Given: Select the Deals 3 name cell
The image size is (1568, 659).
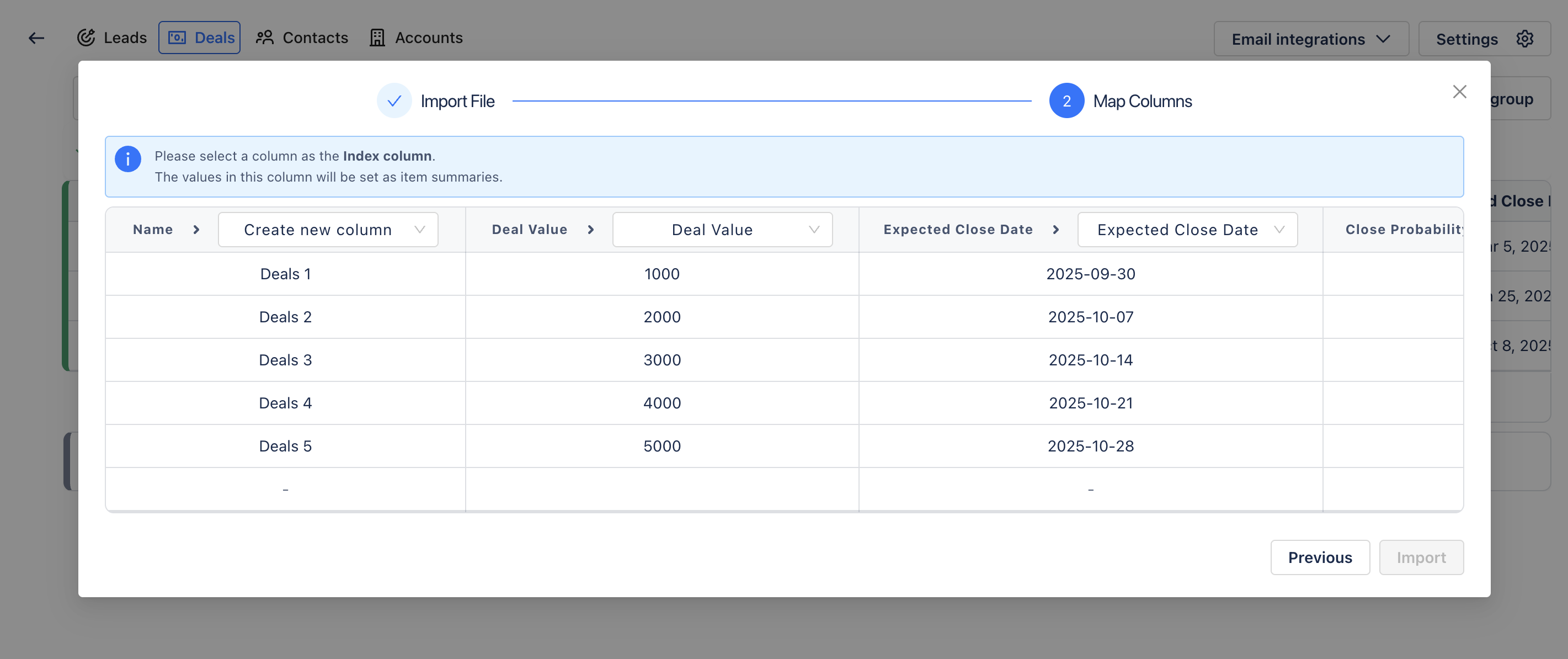Looking at the screenshot, I should pyautogui.click(x=285, y=360).
